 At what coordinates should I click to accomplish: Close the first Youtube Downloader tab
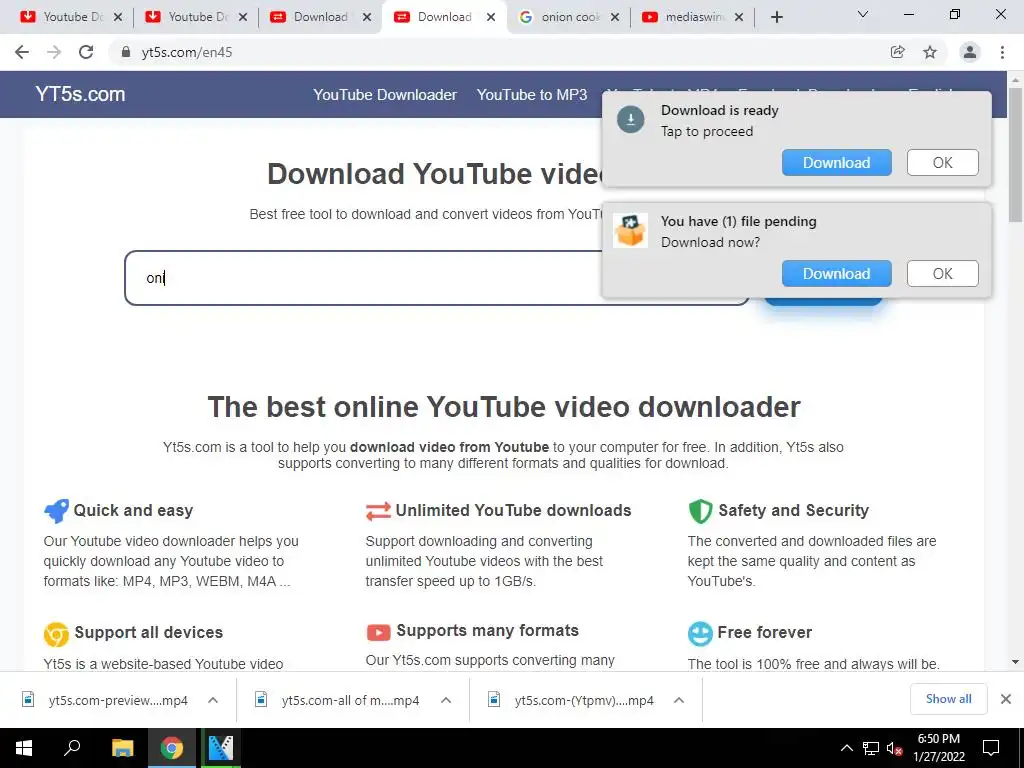118,17
